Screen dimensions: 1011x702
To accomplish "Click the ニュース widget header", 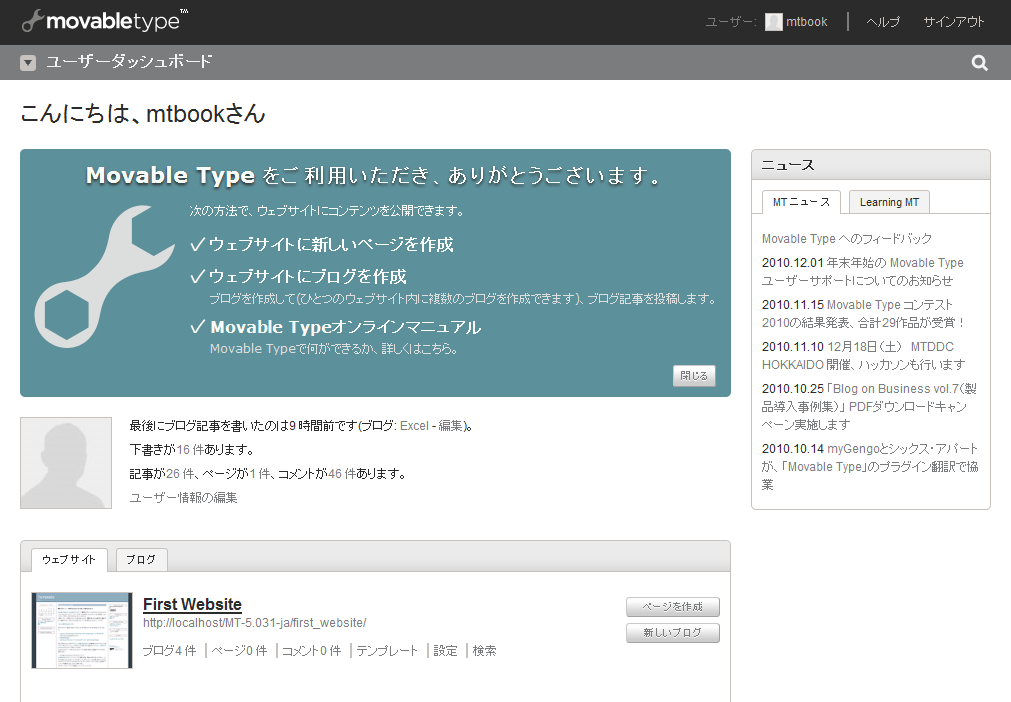I will tap(870, 165).
